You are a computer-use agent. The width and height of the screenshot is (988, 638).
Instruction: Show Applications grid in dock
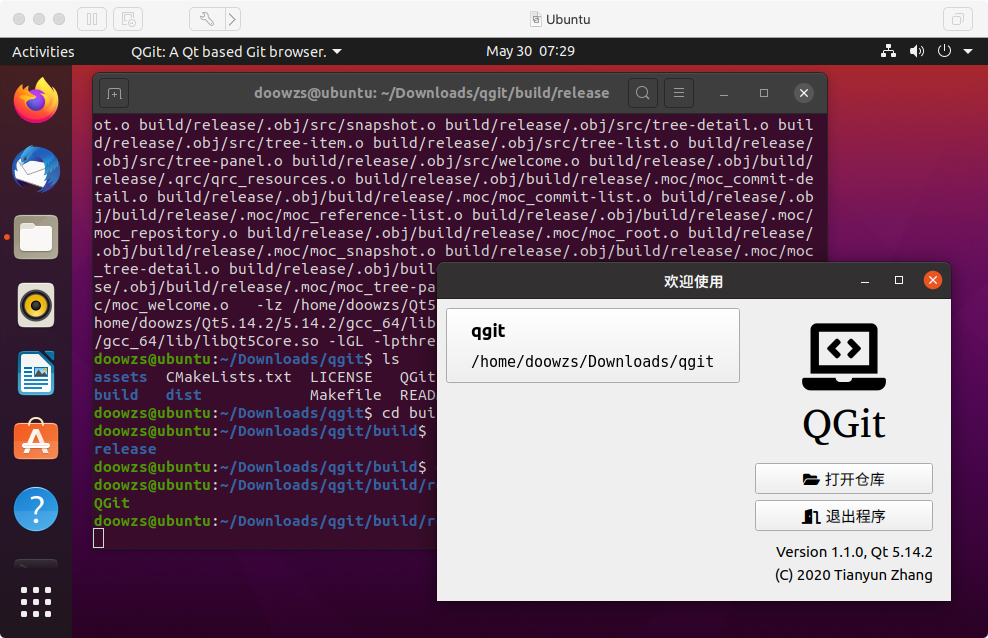pyautogui.click(x=36, y=601)
